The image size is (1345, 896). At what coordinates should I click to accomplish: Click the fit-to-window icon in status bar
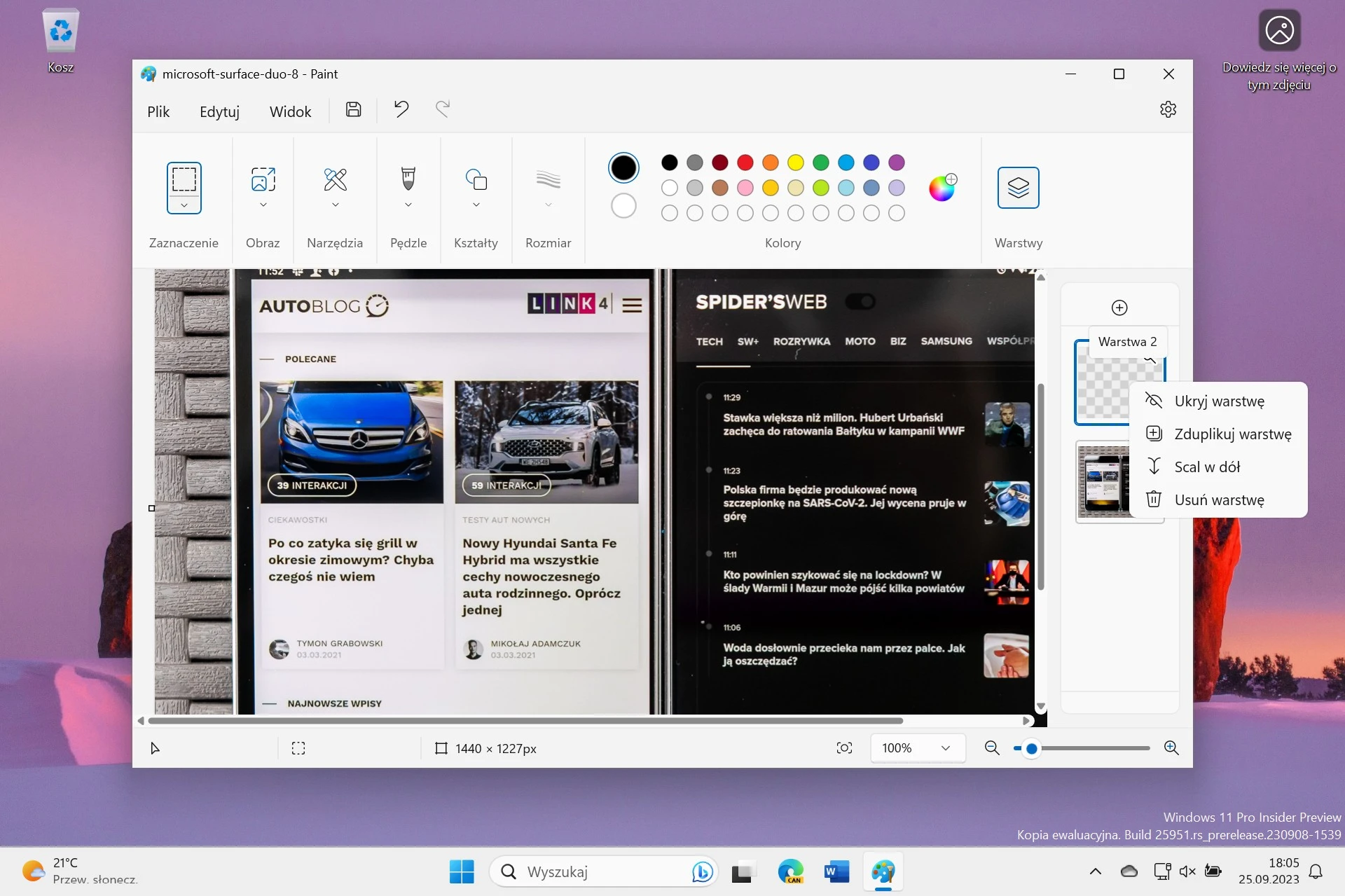[844, 748]
